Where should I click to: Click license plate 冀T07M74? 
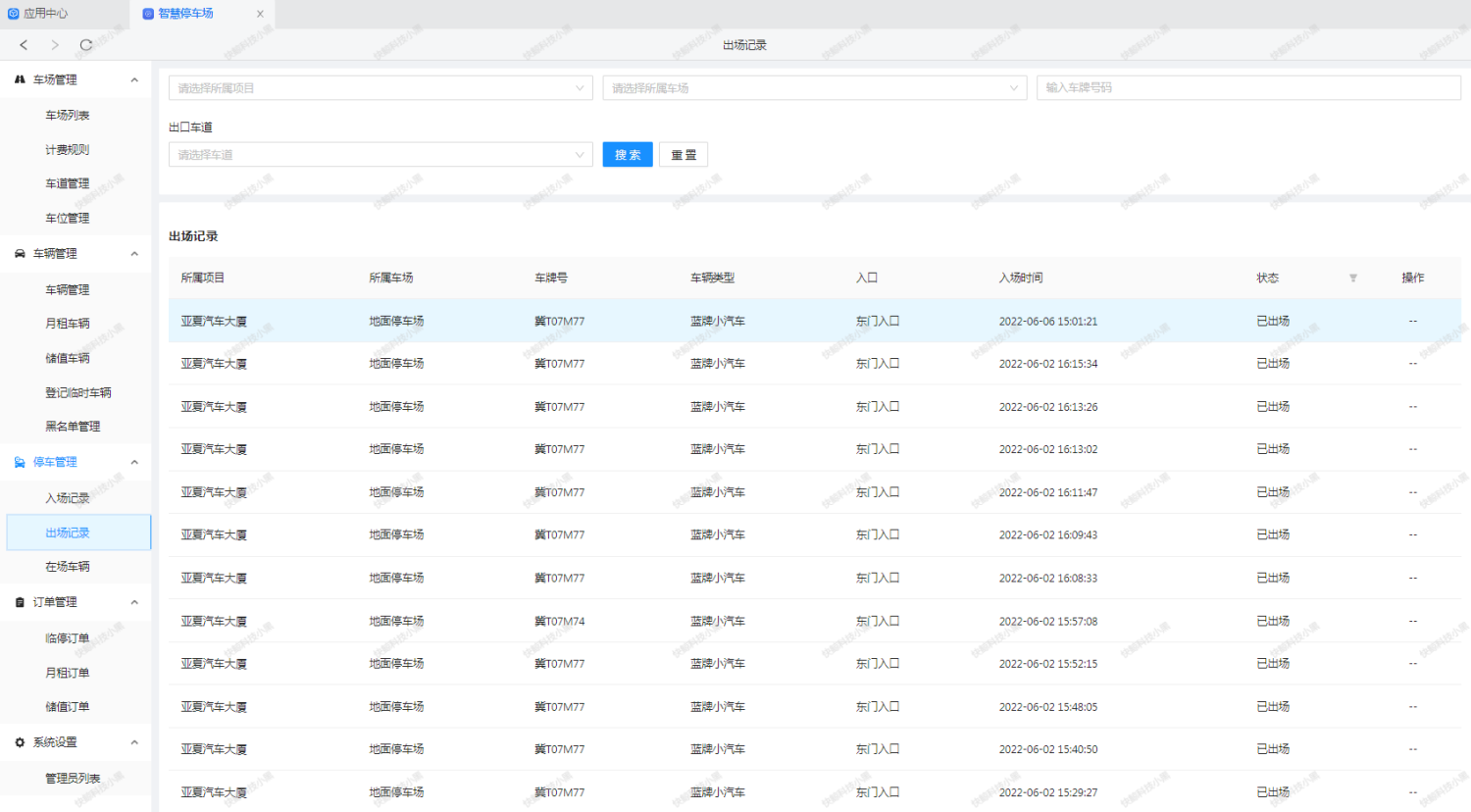pos(560,622)
